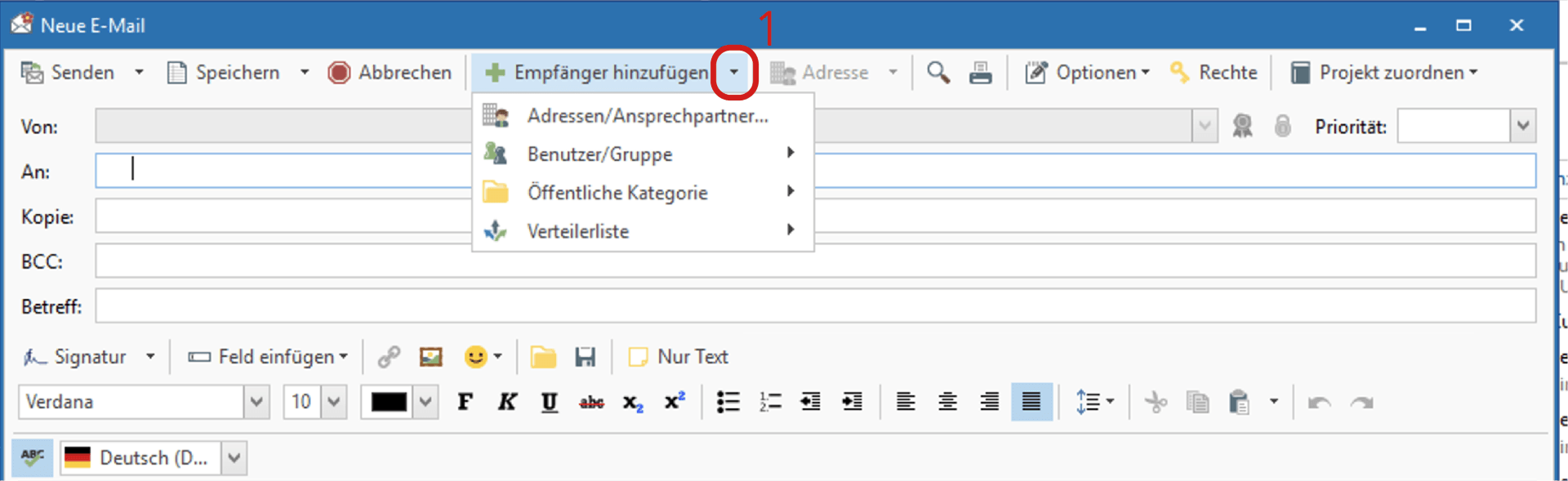Toggle italic formatting (K)
Viewport: 1568px width, 481px height.
click(x=507, y=402)
